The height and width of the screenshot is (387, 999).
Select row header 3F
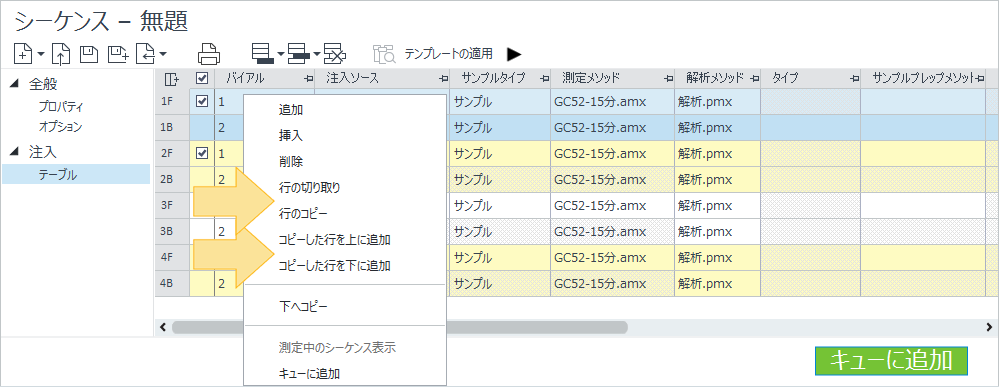[x=172, y=205]
